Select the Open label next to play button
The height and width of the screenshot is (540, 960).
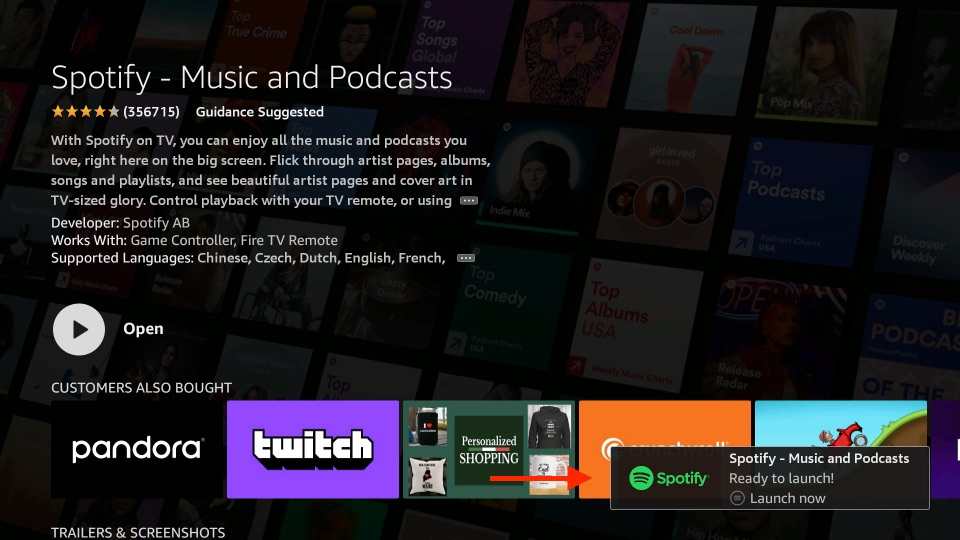143,329
